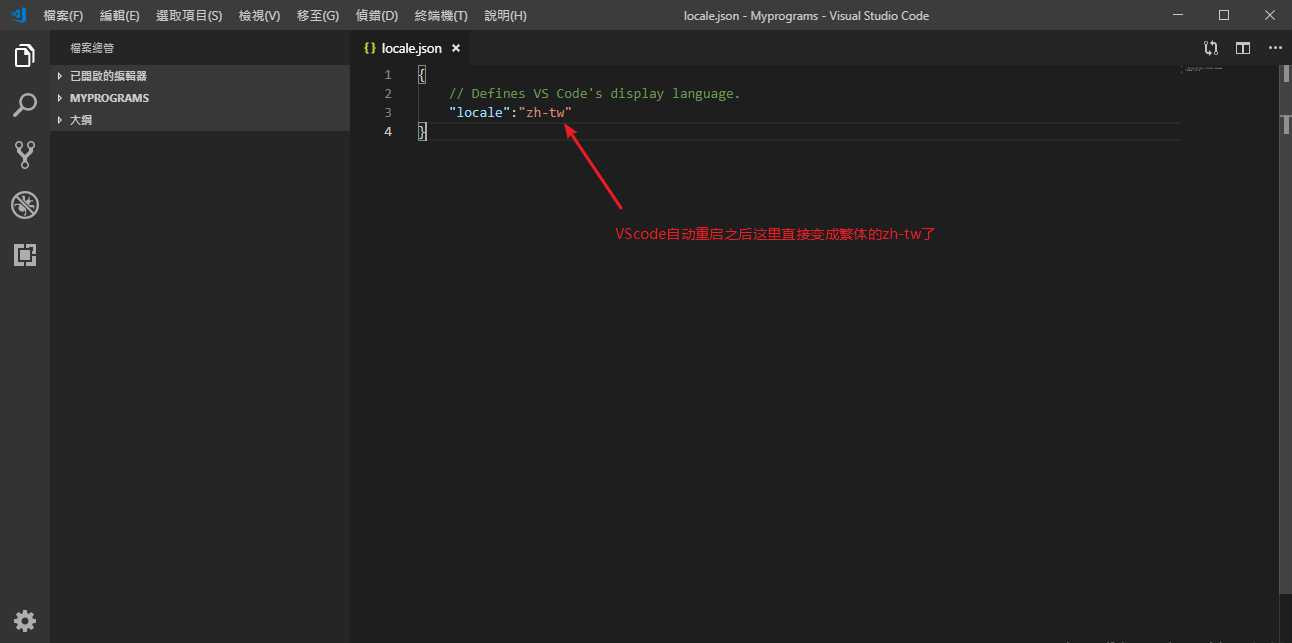Open the editor More Actions ellipsis
The height and width of the screenshot is (643, 1292).
(x=1275, y=47)
